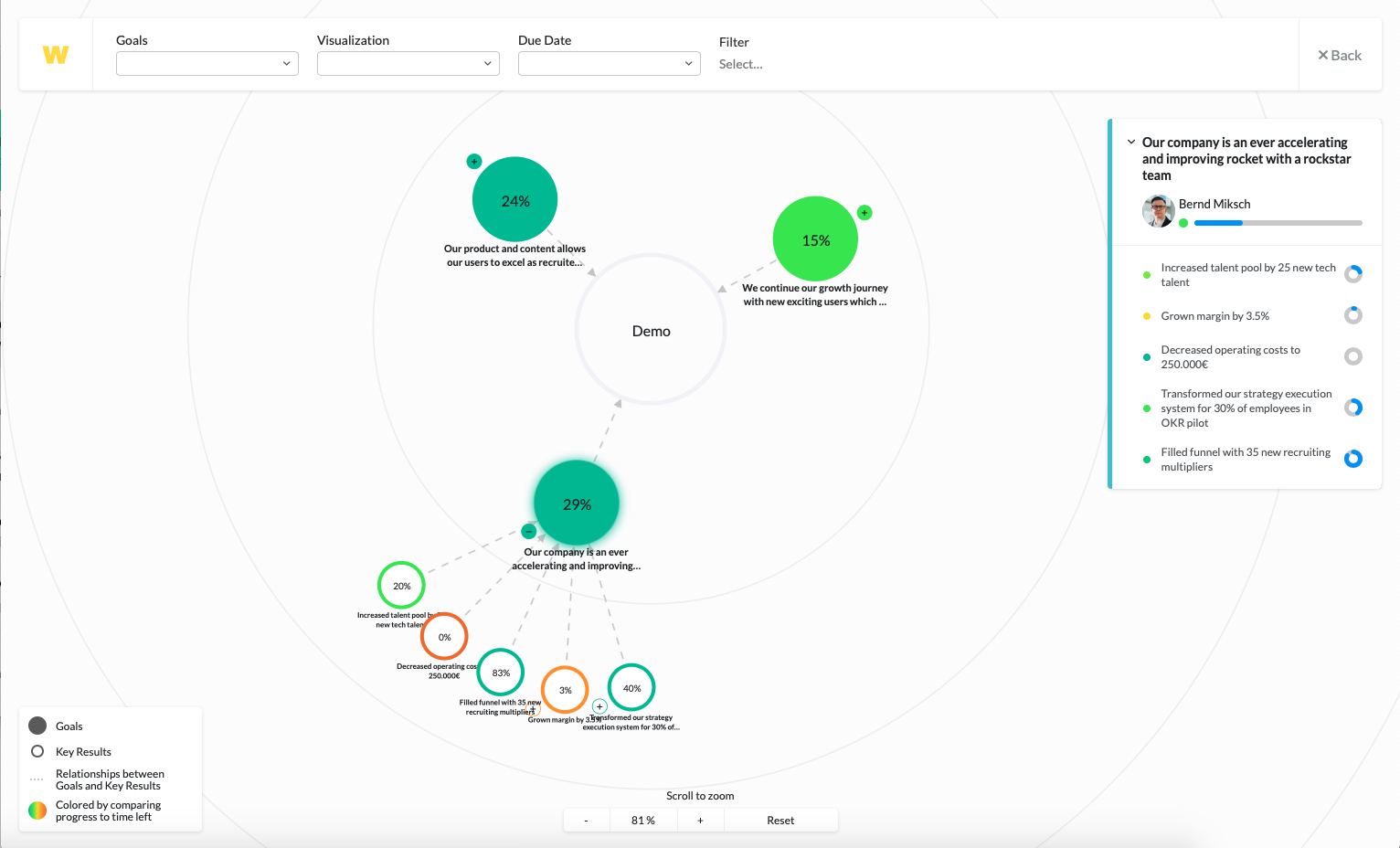This screenshot has height=848, width=1400.
Task: Open Bernd Miksch's avatar photo
Action: pos(1158,211)
